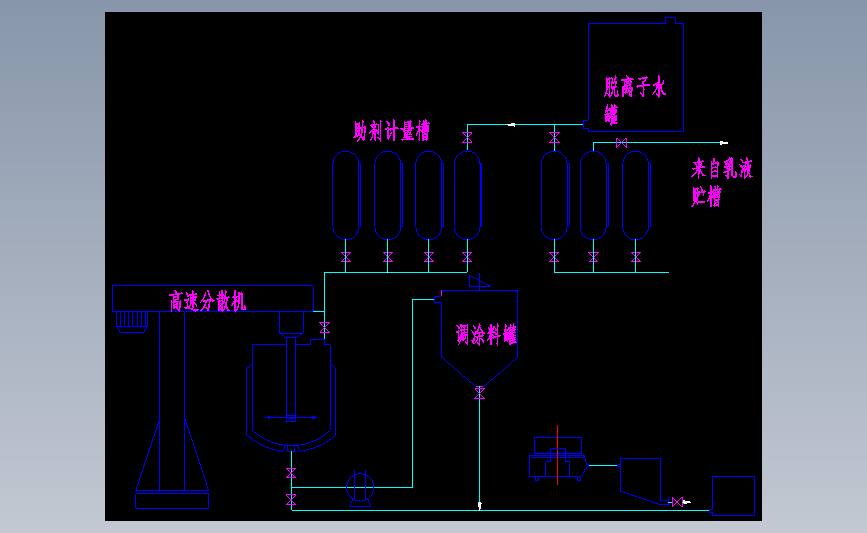Click the ribbed motor under the 高速分散机 arm

(132, 322)
